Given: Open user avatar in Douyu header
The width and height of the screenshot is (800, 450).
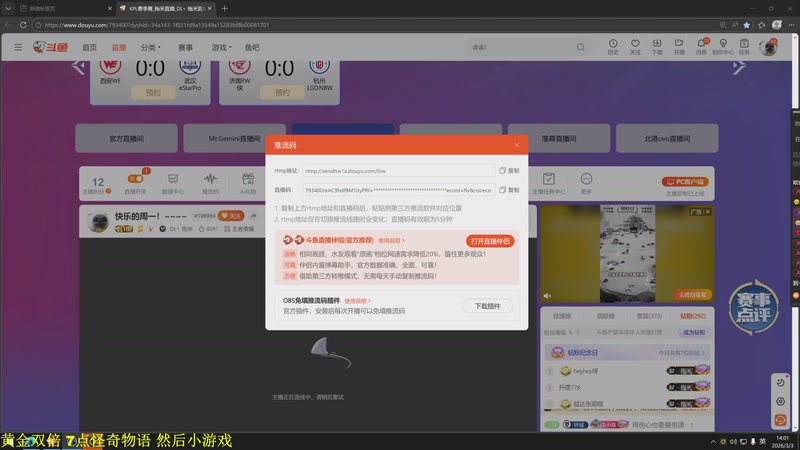Looking at the screenshot, I should click(x=768, y=47).
